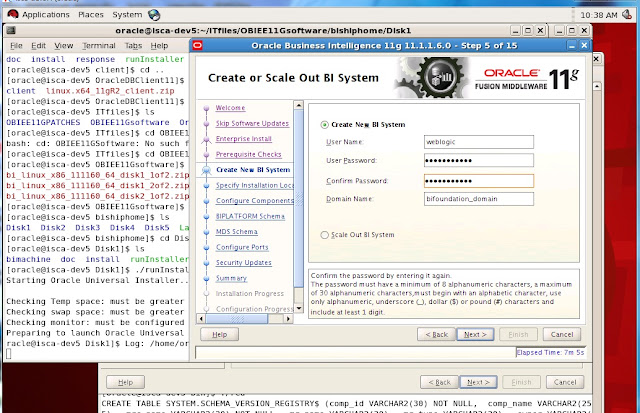Click the step list vertical scrollbar thumb

pyautogui.click(x=299, y=198)
